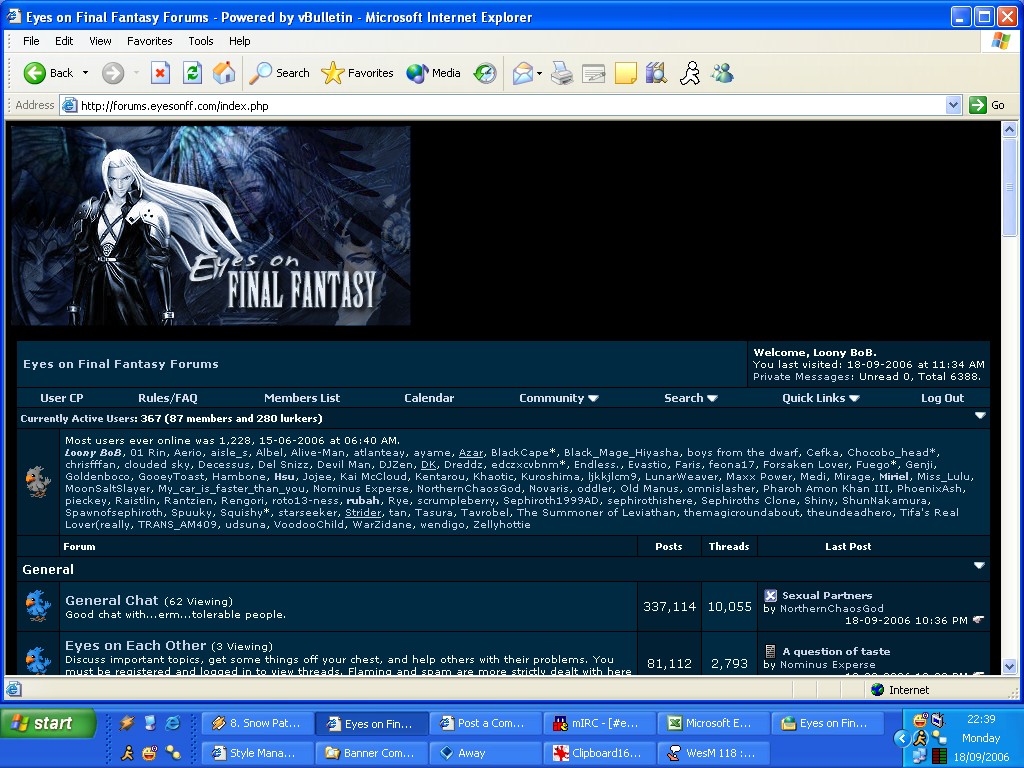Screen dimensions: 1024x768
Task: Go to the Home page icon
Action: click(x=224, y=72)
